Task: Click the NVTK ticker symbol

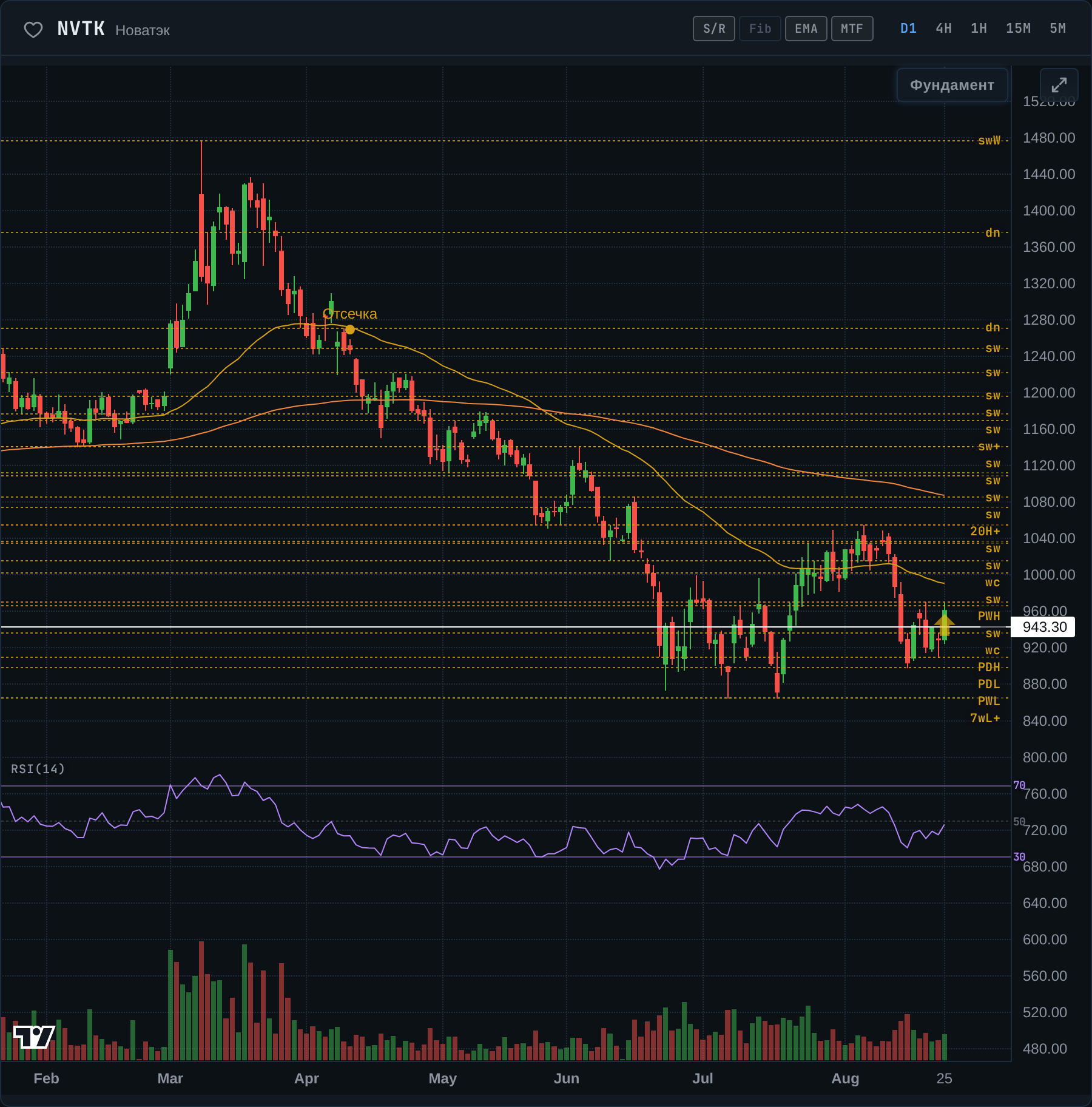Action: (x=81, y=29)
